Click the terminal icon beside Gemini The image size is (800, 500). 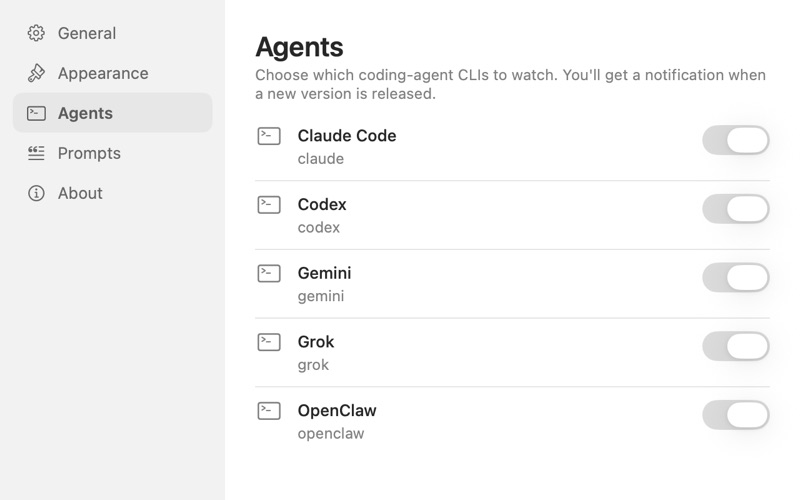(269, 273)
